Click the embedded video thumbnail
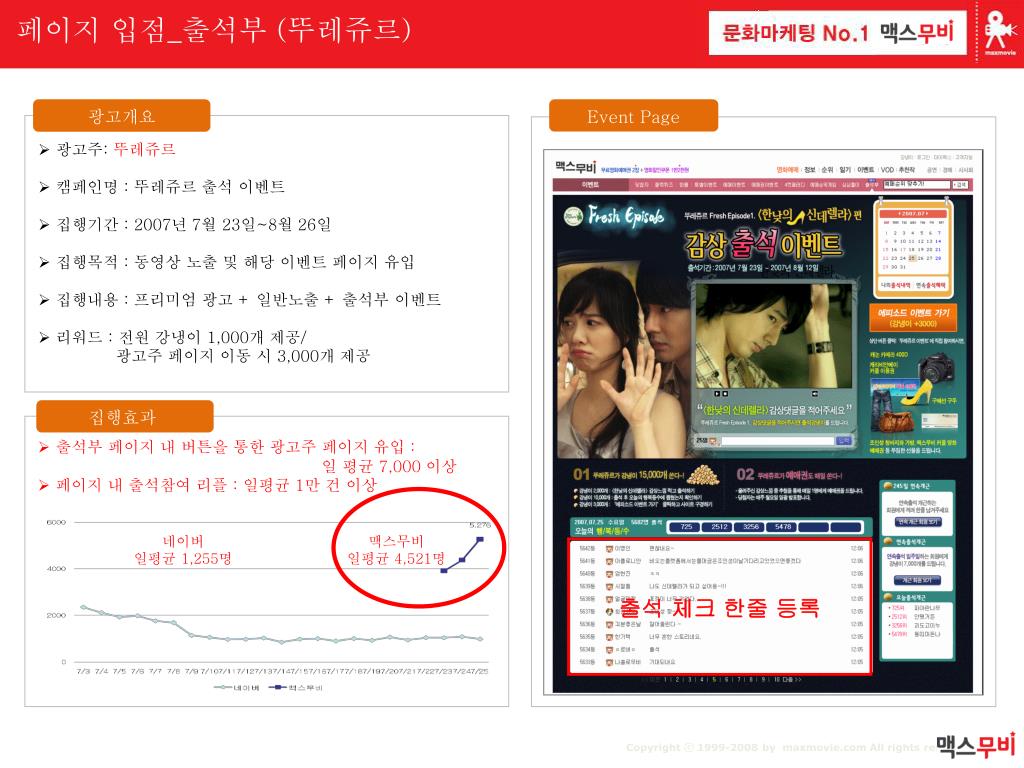The image size is (1024, 768). [x=774, y=336]
